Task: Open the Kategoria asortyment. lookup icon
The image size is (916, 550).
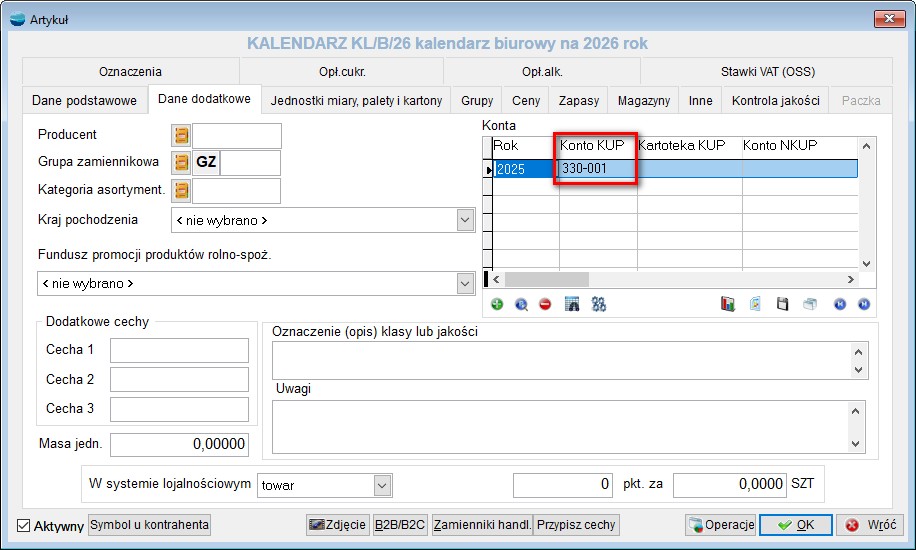Action: point(181,190)
